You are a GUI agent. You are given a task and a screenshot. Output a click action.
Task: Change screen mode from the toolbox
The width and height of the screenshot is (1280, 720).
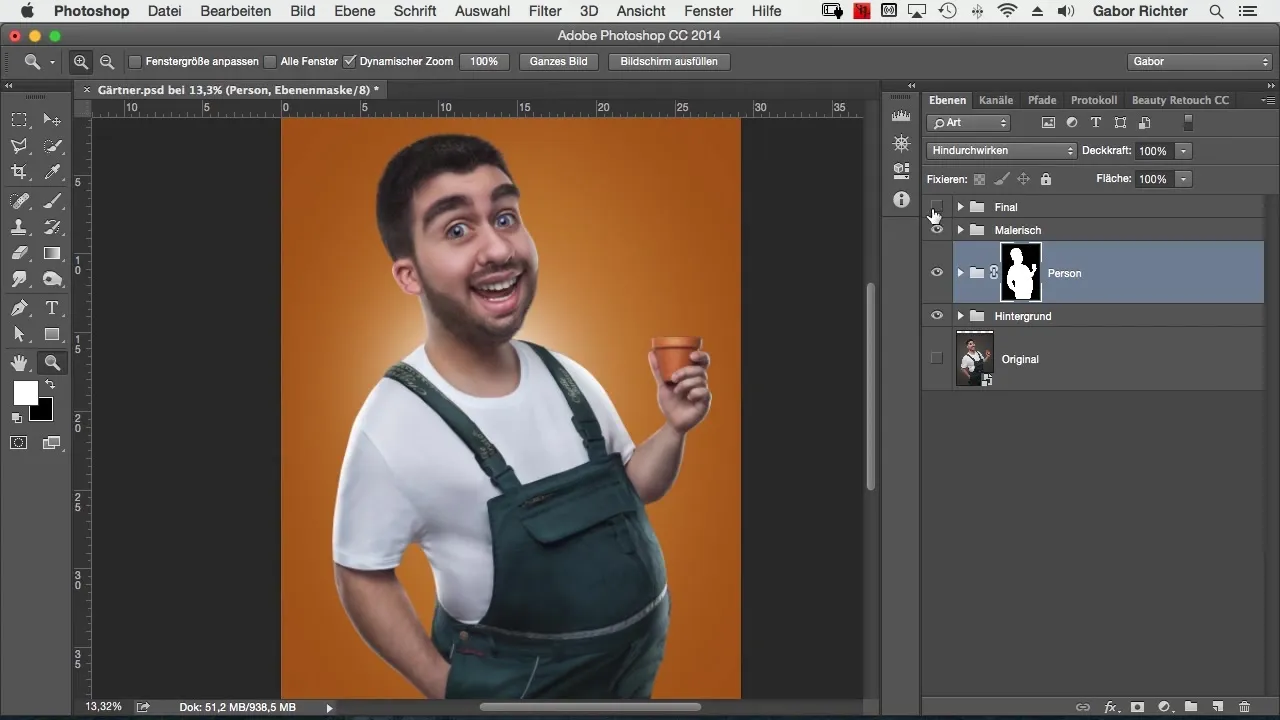pos(52,443)
